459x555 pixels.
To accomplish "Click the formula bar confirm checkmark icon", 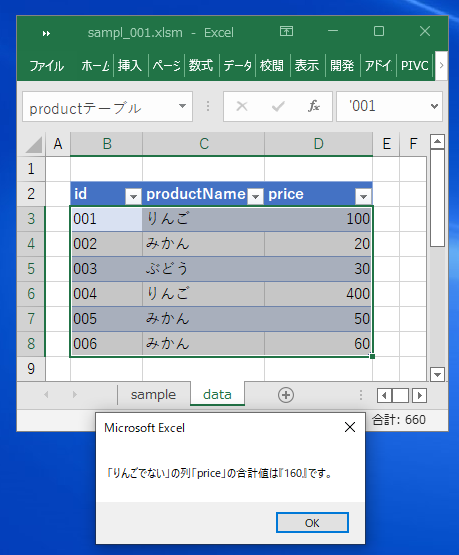I will coord(278,106).
